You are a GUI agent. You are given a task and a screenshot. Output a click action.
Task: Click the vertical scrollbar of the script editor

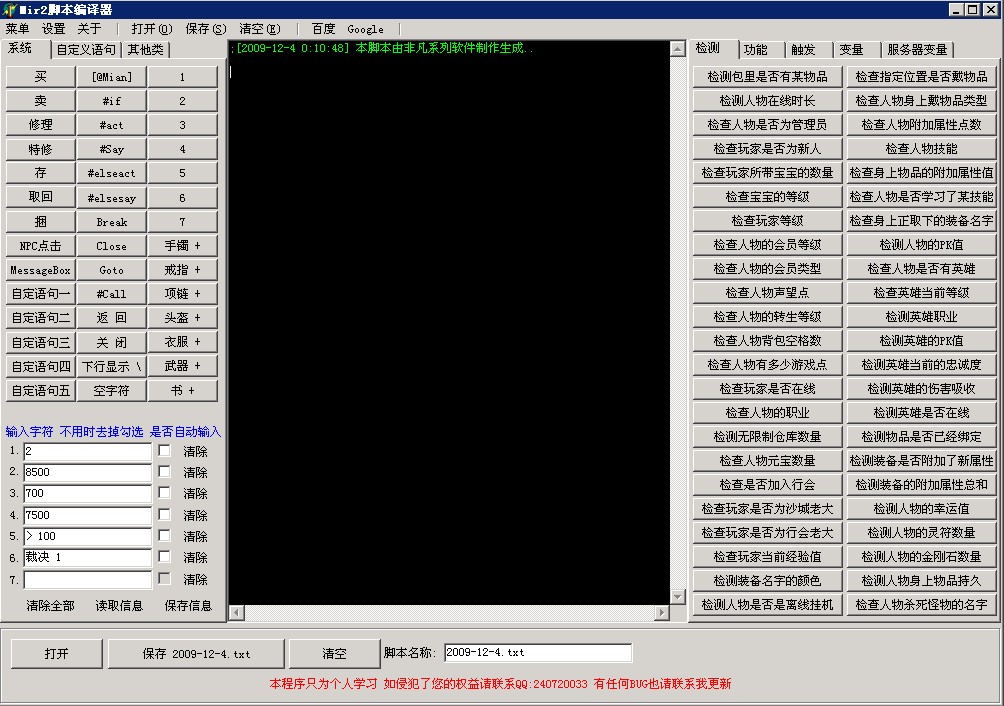(678, 320)
